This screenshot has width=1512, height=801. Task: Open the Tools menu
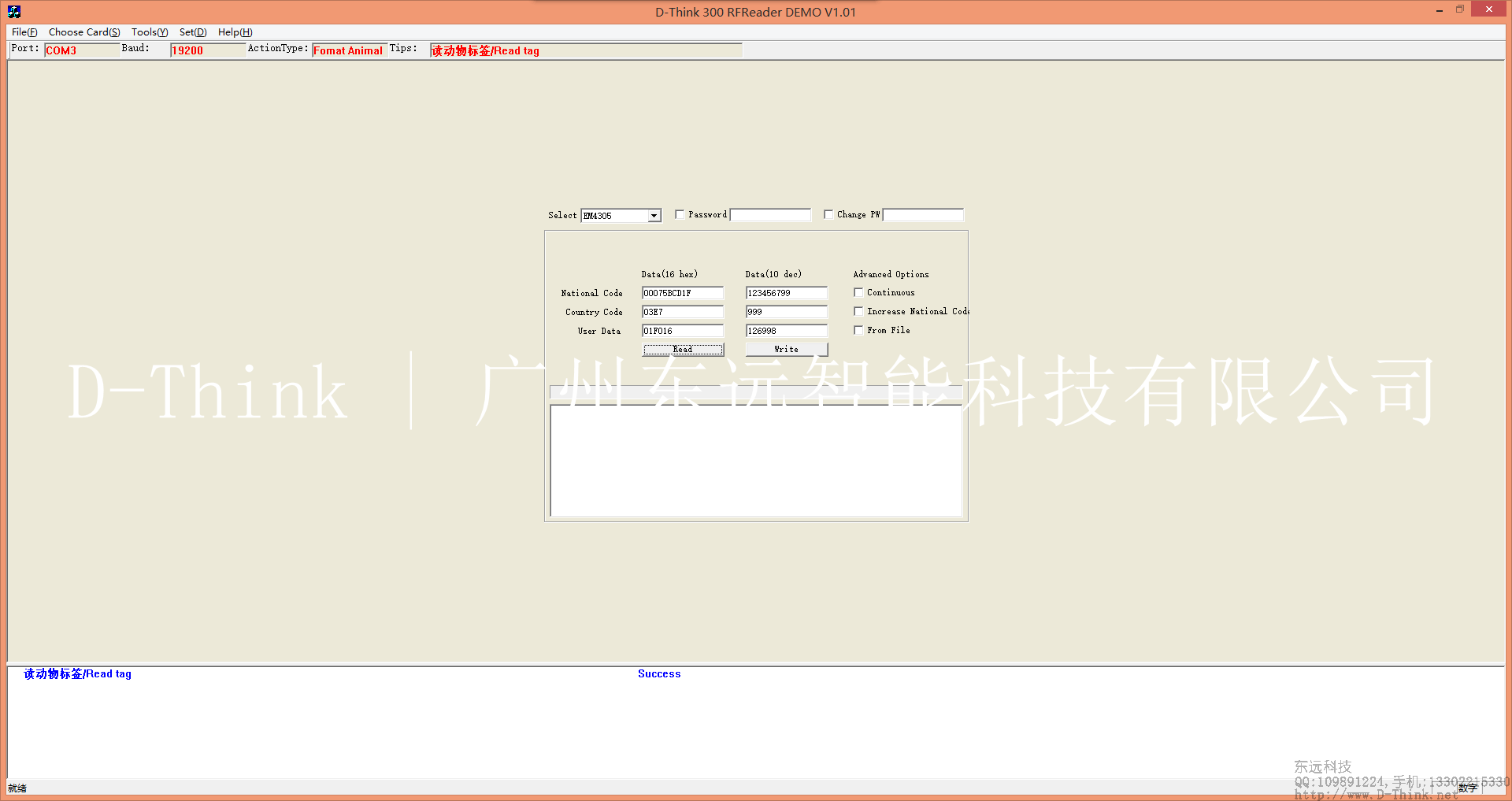(150, 32)
